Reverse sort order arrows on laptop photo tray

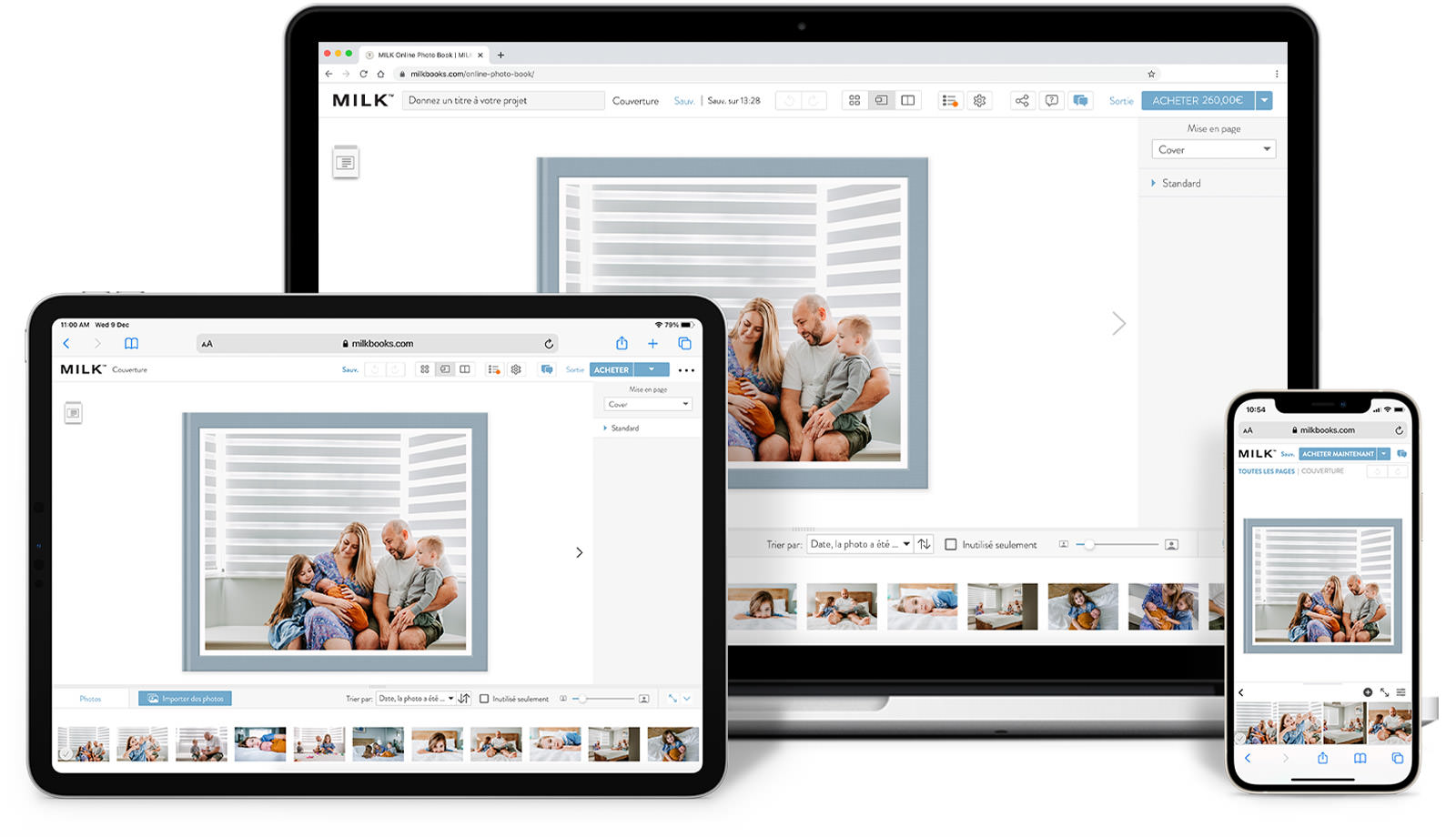925,544
